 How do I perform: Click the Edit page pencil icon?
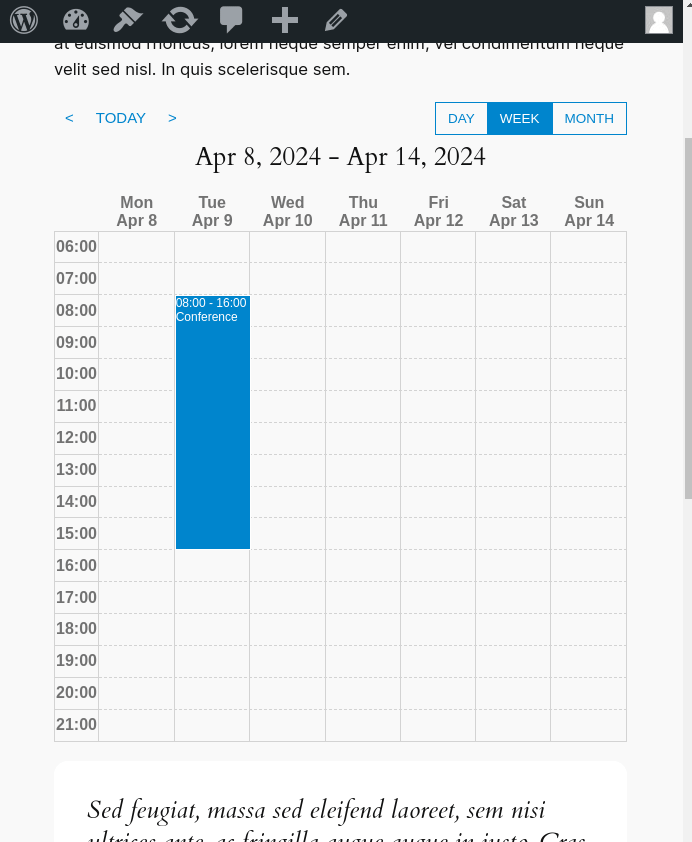tap(336, 20)
